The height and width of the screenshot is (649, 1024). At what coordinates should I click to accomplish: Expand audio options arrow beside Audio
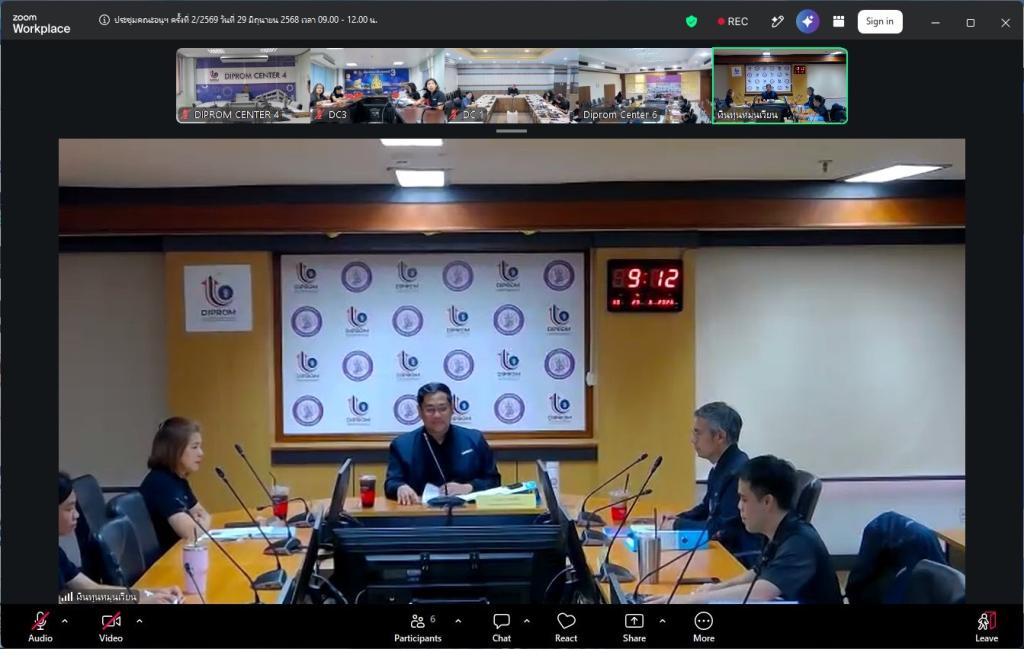pos(65,621)
